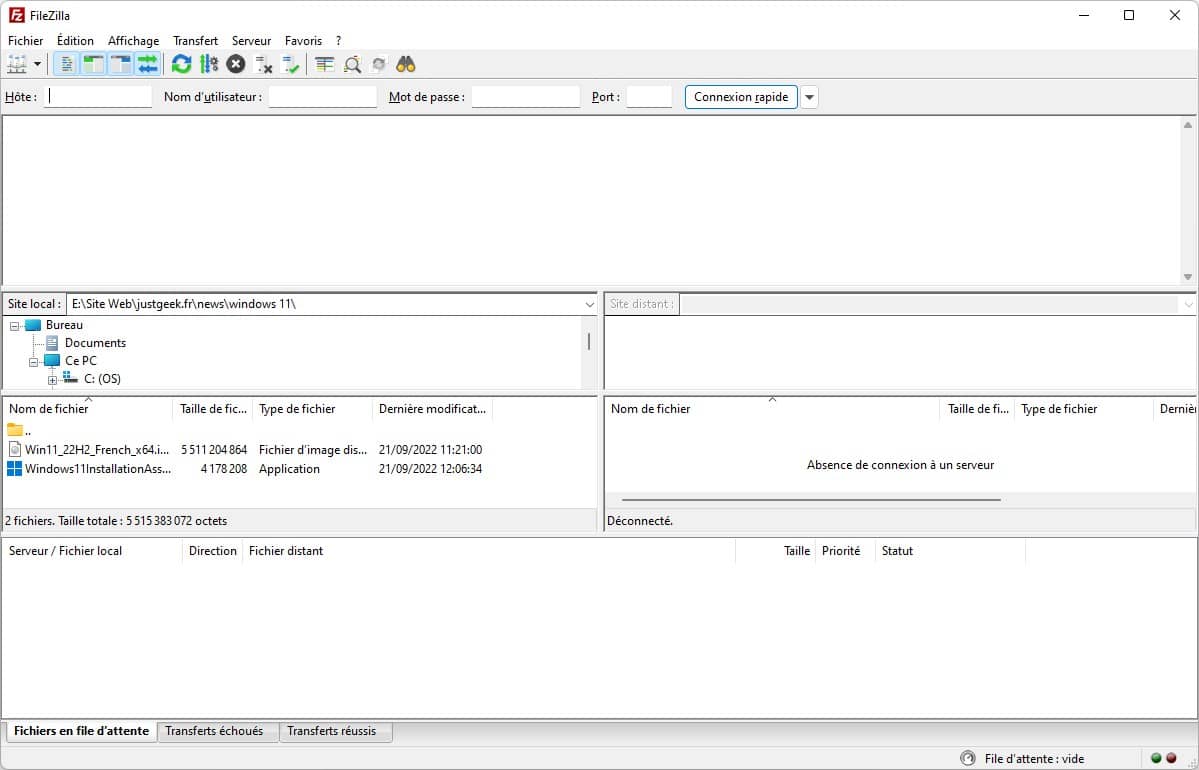Open the Serveur menu
The width and height of the screenshot is (1199, 770).
click(252, 41)
